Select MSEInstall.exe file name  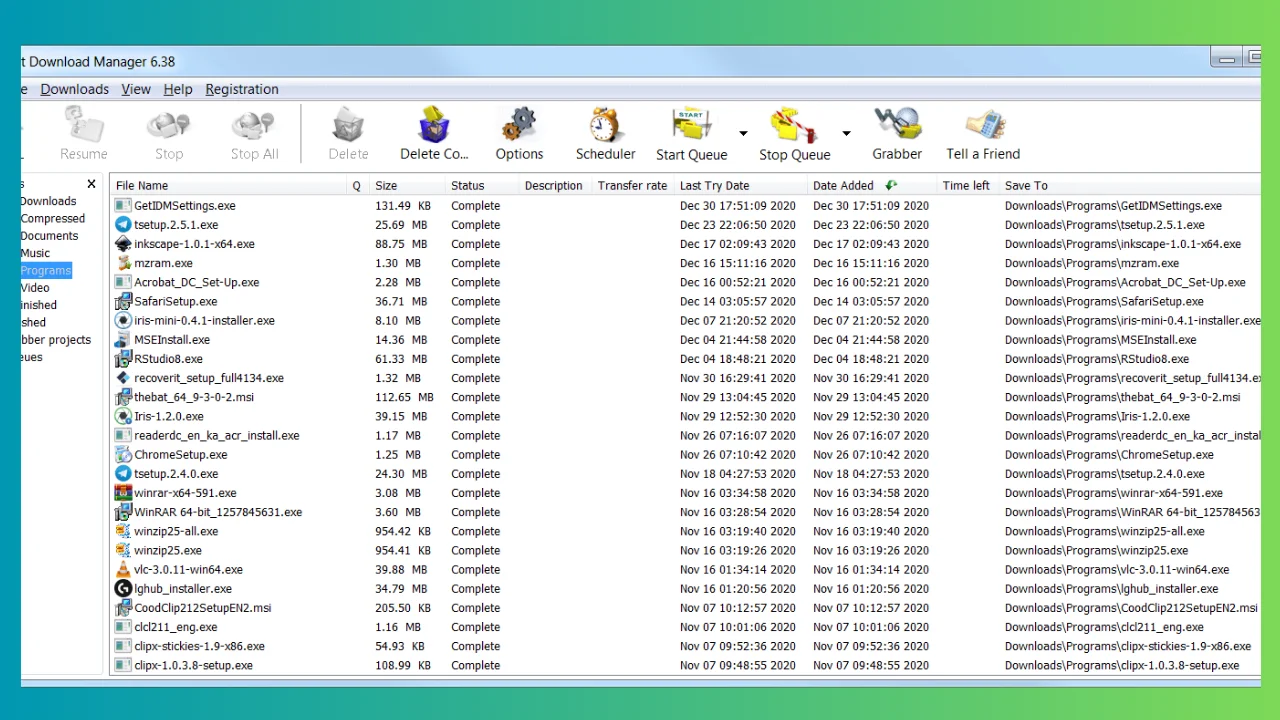pos(172,339)
